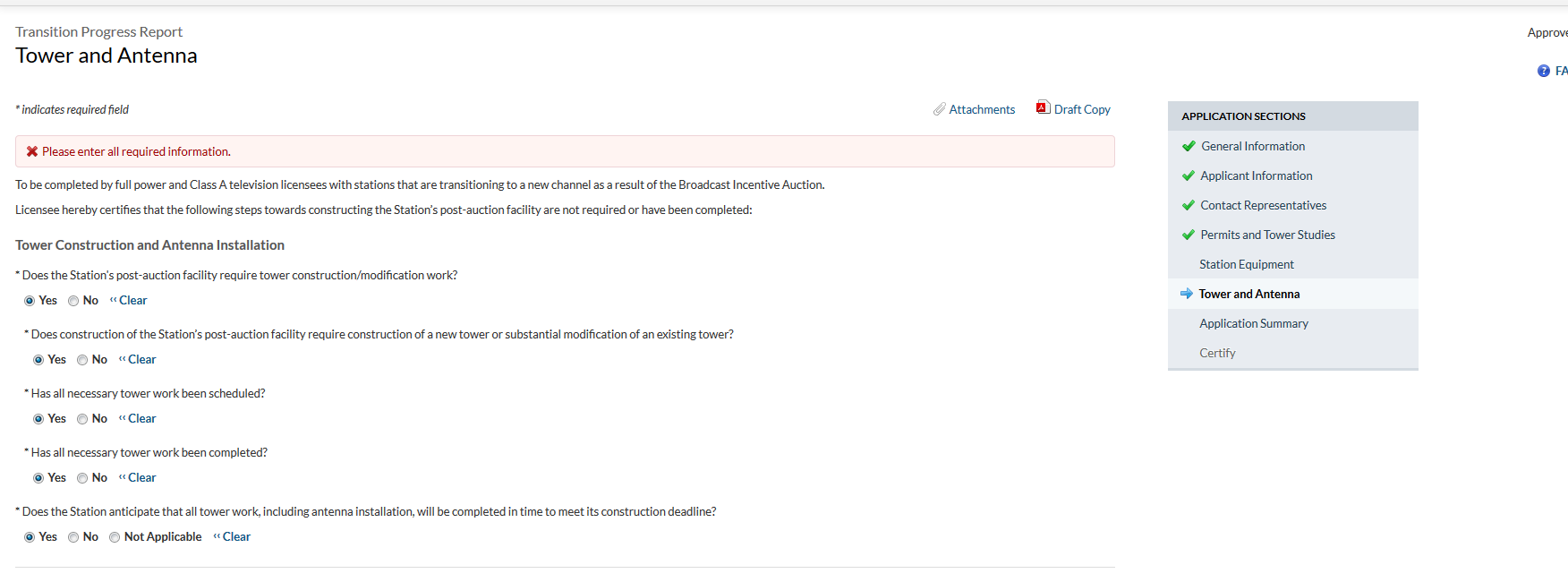Image resolution: width=1568 pixels, height=582 pixels.
Task: Click the paperclip Attachments icon
Action: tap(939, 109)
